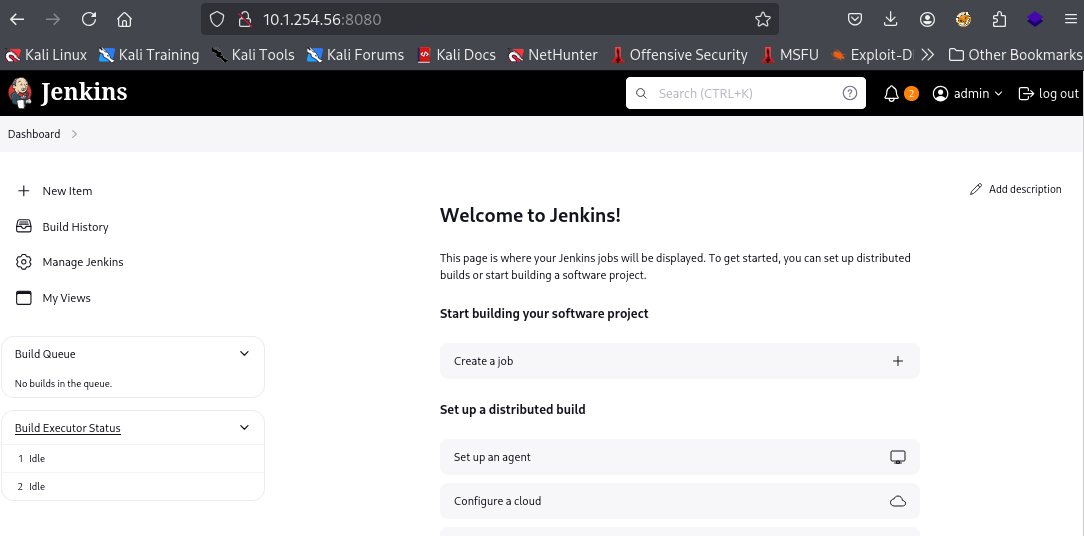Click plus icon on Create a job
Screen dimensions: 1084x536
[898, 361]
